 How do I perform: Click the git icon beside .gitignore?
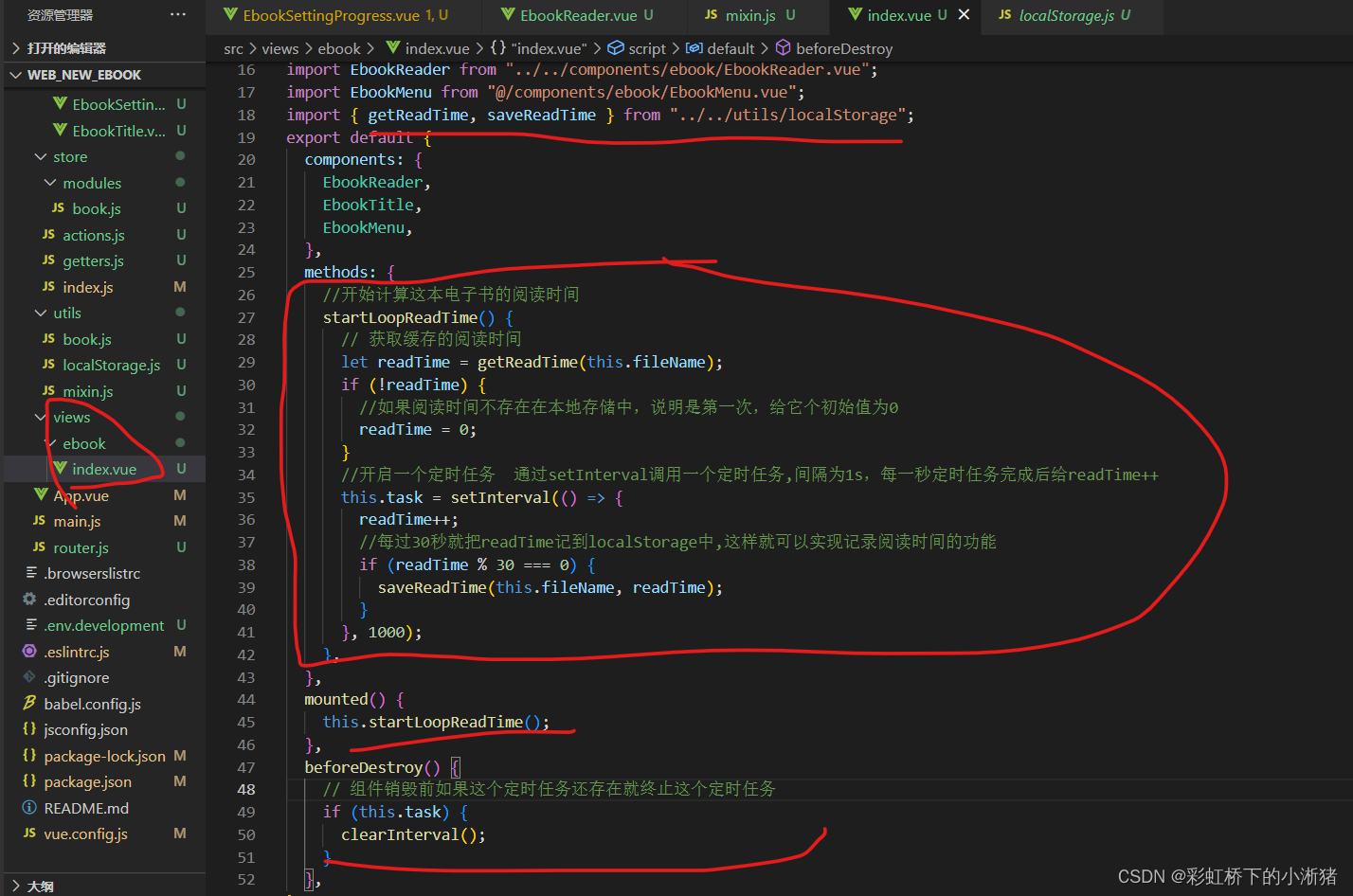(29, 678)
